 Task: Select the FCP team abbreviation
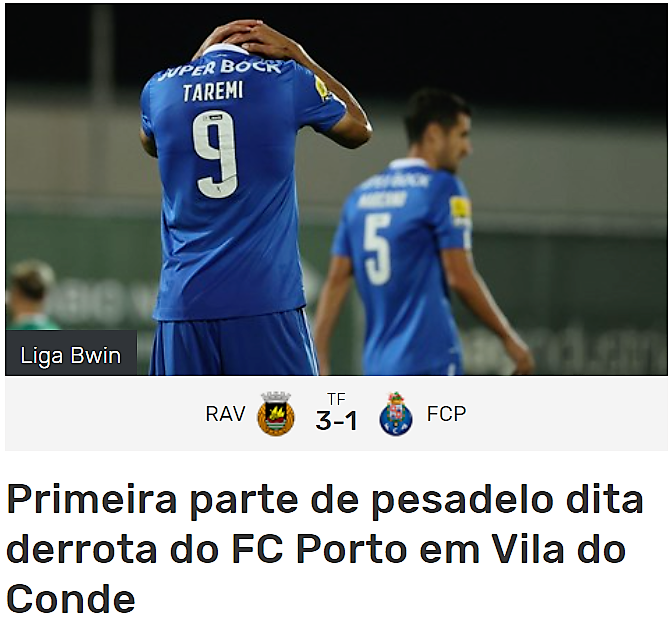click(x=446, y=414)
